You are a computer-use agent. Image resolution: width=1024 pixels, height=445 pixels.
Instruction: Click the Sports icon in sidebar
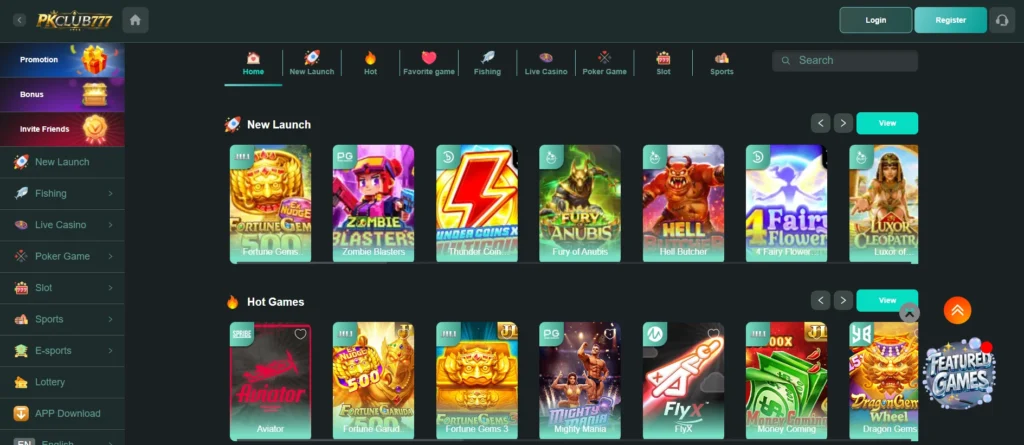tap(21, 319)
